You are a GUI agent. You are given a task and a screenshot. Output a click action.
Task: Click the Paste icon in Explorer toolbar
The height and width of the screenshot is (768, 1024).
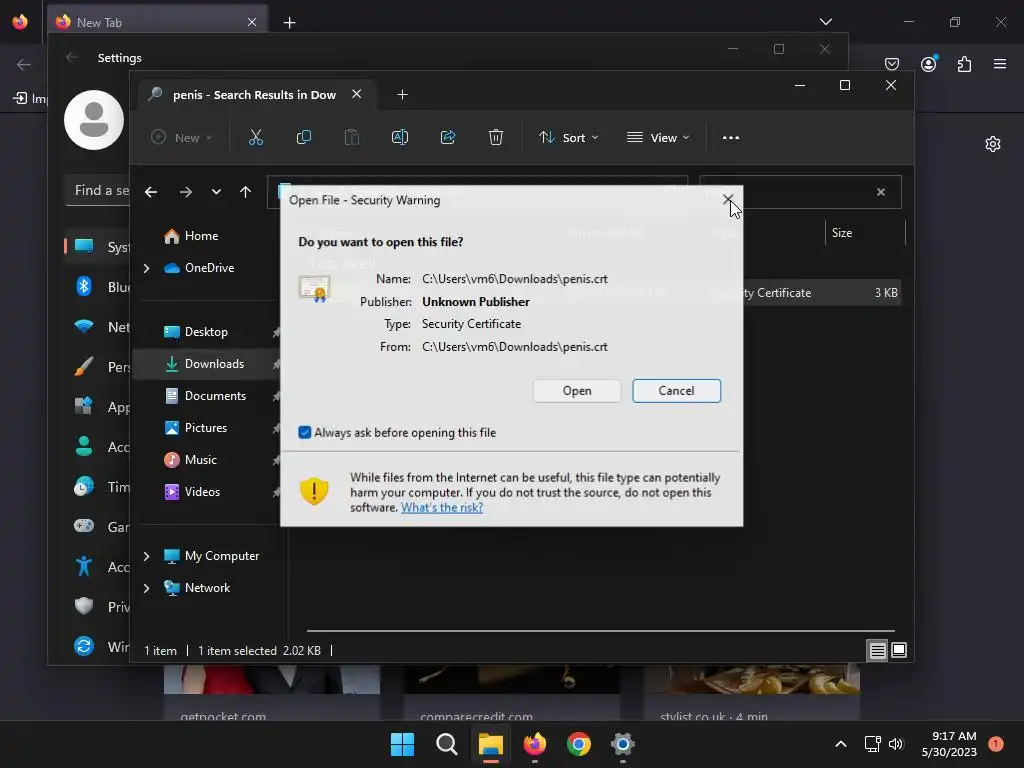pos(351,138)
